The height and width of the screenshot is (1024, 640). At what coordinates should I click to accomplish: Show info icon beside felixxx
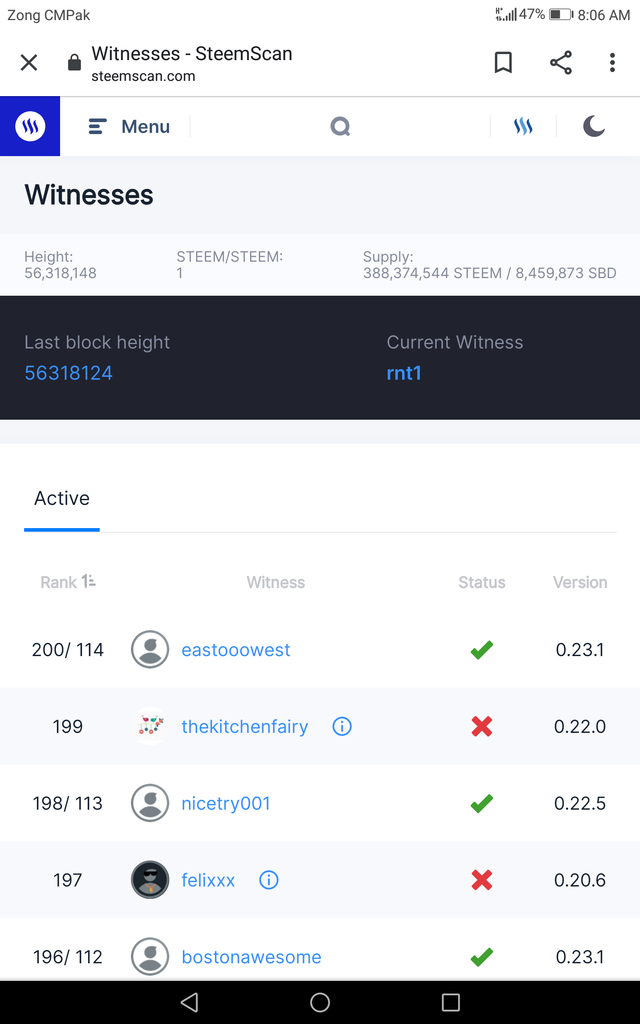tap(269, 880)
